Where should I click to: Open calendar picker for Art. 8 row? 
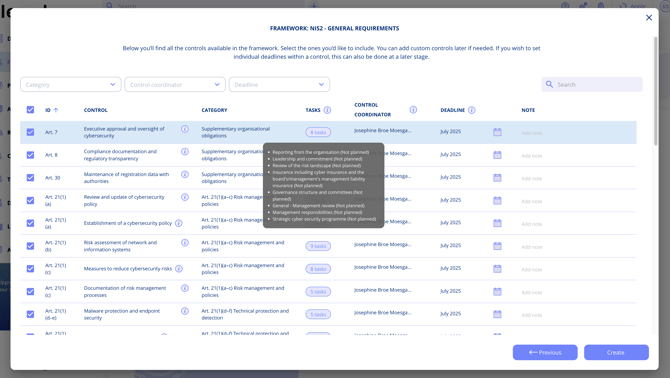point(497,155)
